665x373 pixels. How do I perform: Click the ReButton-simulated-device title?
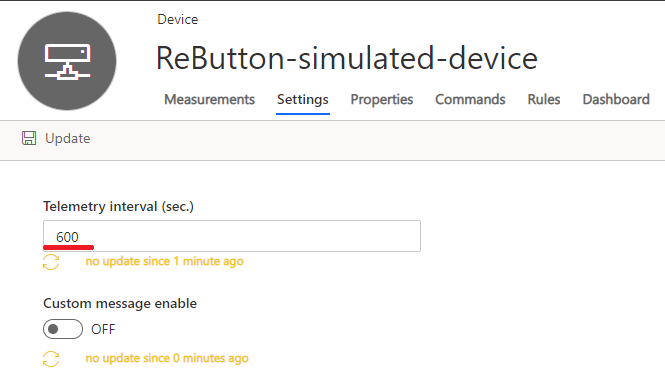(347, 58)
